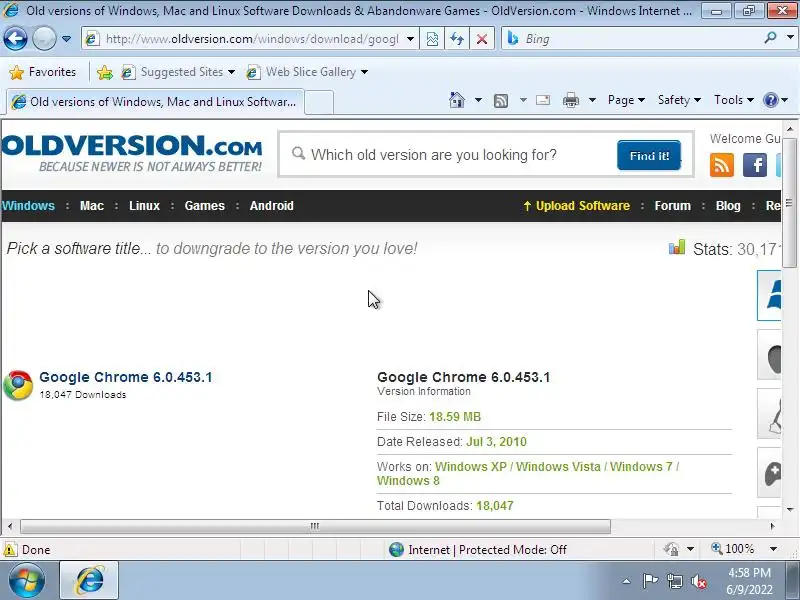This screenshot has height=600, width=800.
Task: Click the vertical scrollbar up arrow
Action: pos(790,129)
